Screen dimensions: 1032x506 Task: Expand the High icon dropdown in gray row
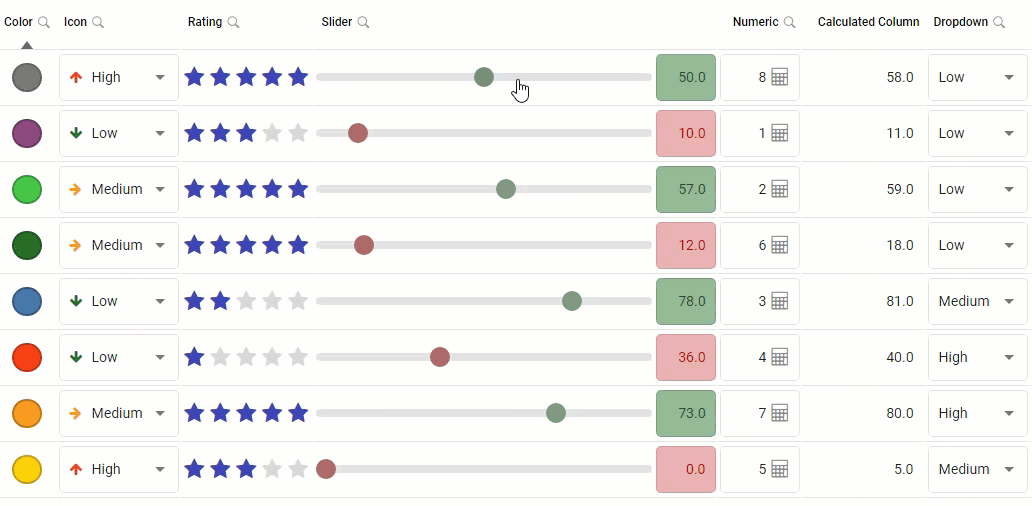(x=160, y=77)
